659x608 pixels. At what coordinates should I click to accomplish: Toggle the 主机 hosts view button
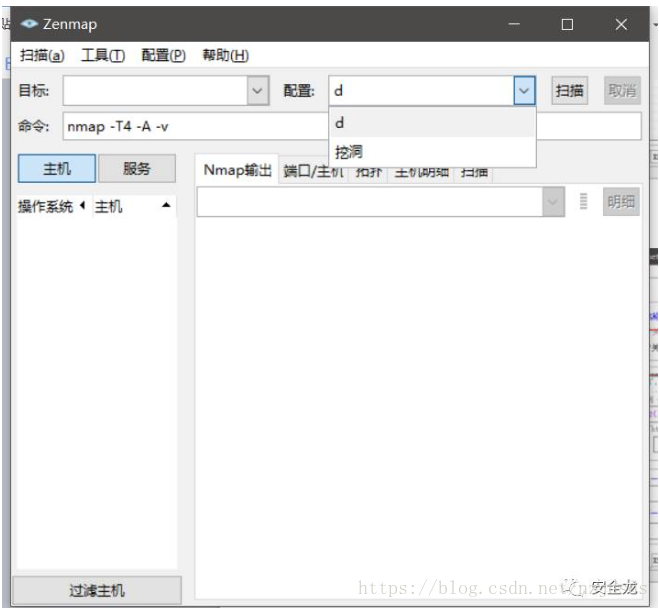[57, 168]
